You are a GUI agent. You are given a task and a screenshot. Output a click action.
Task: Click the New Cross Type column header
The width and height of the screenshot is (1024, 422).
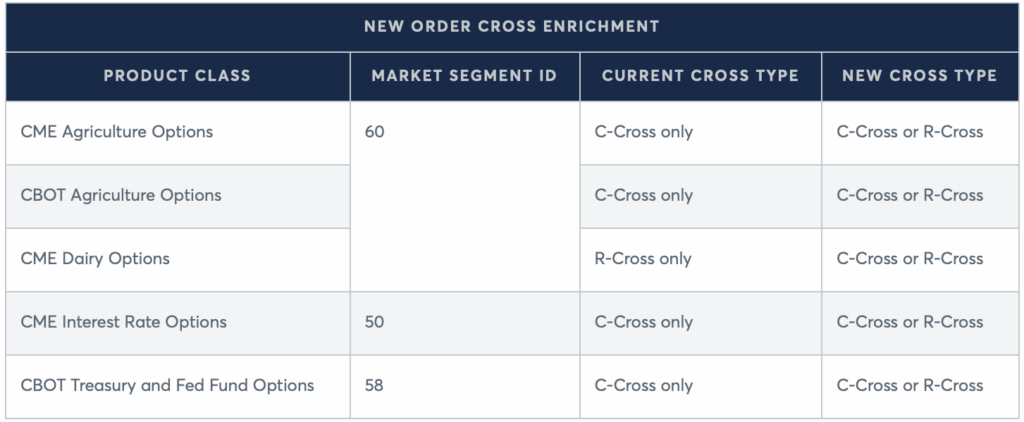(919, 76)
